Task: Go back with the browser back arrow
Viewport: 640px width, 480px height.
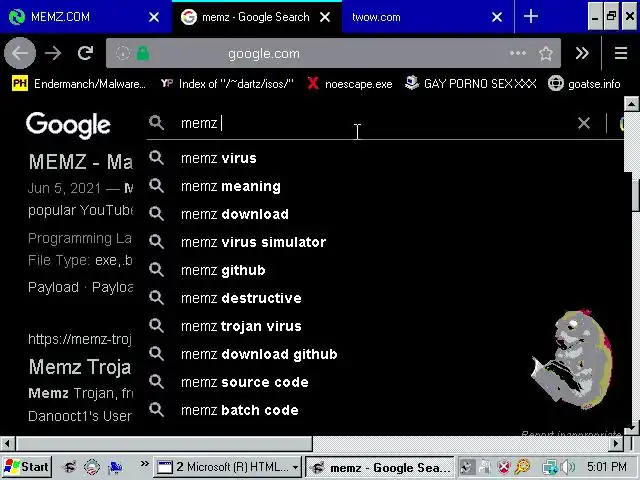Action: [20, 53]
